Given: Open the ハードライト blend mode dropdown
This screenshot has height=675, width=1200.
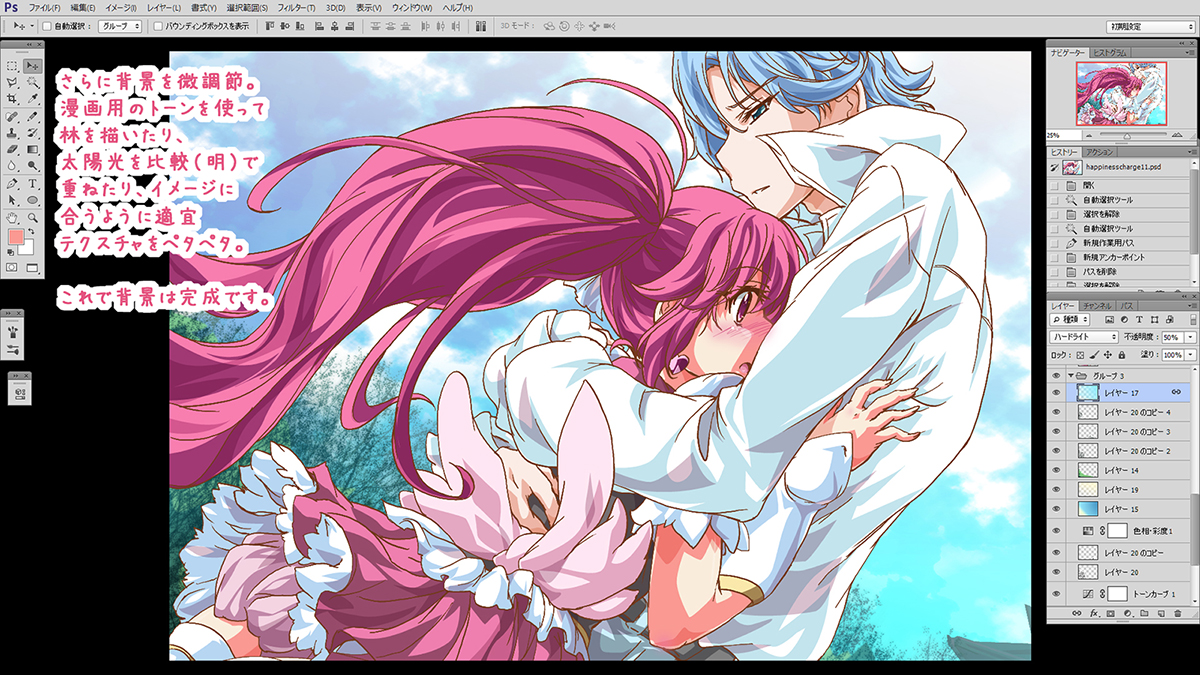Looking at the screenshot, I should click(x=1084, y=337).
